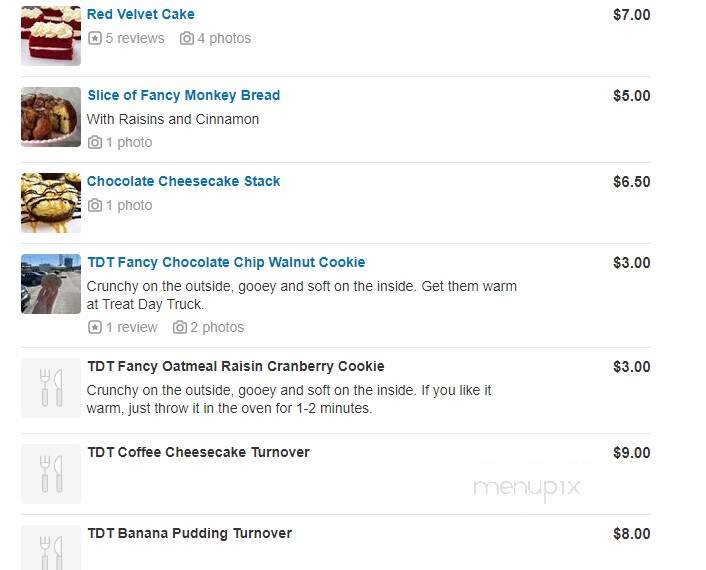Click the Red Velvet Cake photos camera icon
This screenshot has width=706, height=570.
click(x=187, y=39)
